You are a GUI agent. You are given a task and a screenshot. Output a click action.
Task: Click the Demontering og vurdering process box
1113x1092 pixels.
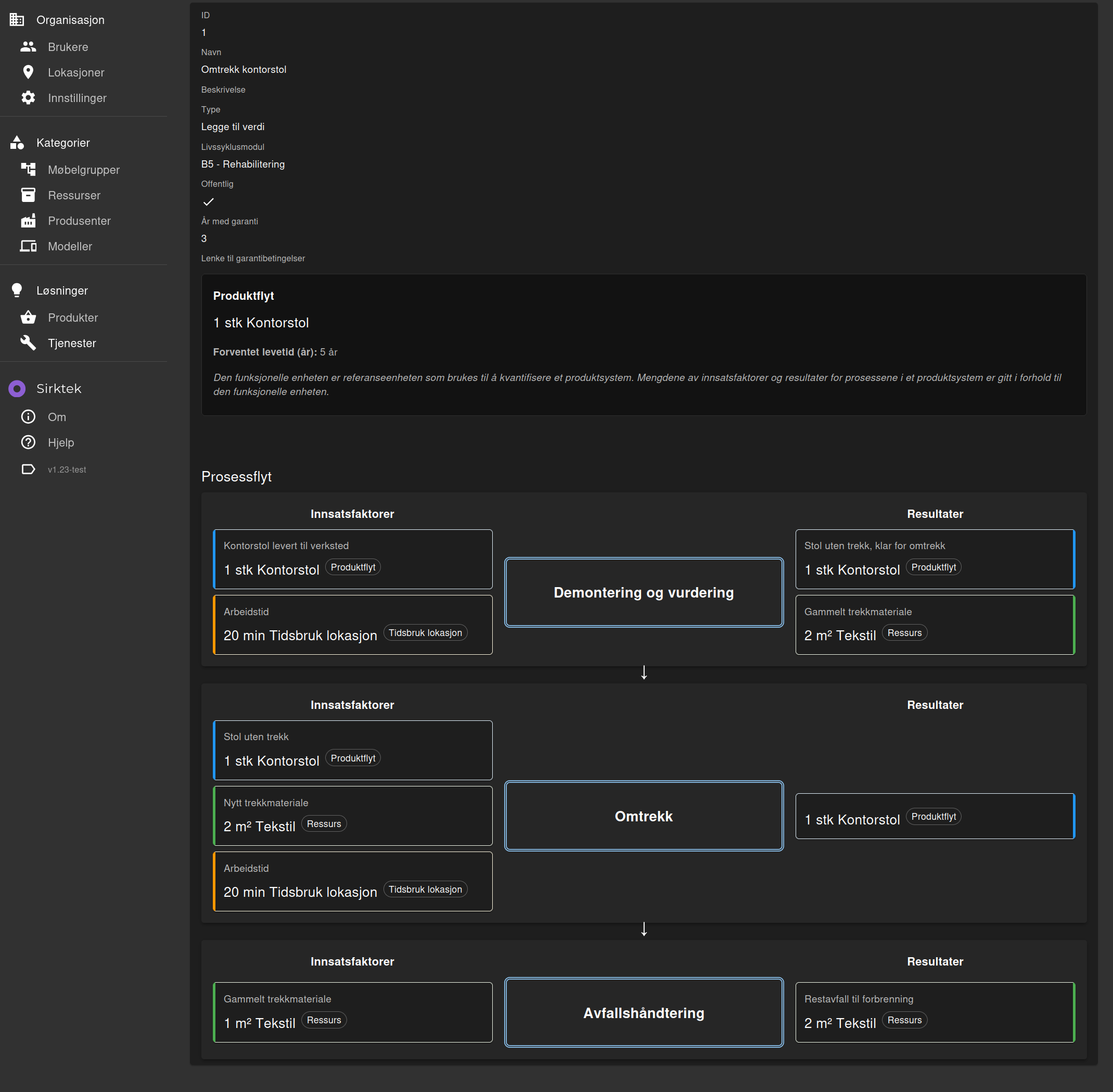[643, 592]
